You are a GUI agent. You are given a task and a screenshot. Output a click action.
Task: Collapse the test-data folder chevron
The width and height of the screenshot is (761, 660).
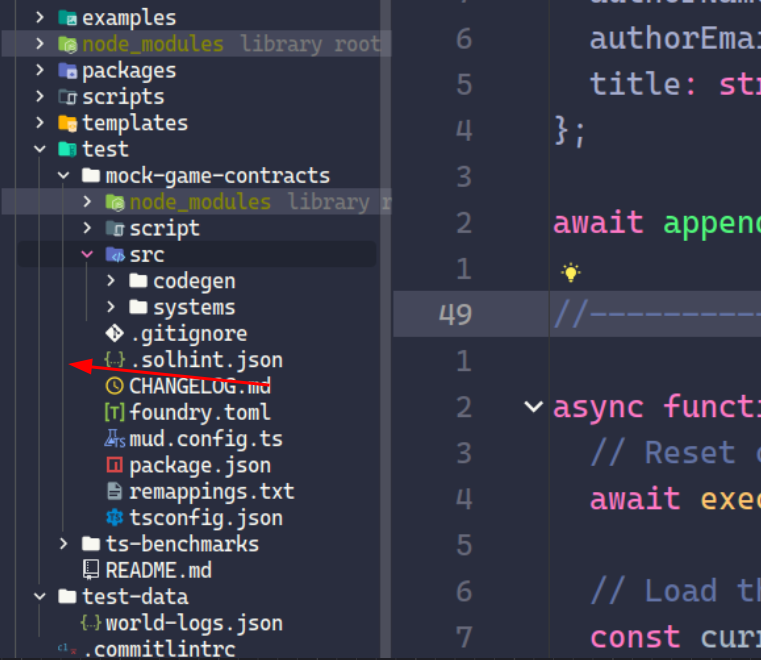coord(40,596)
